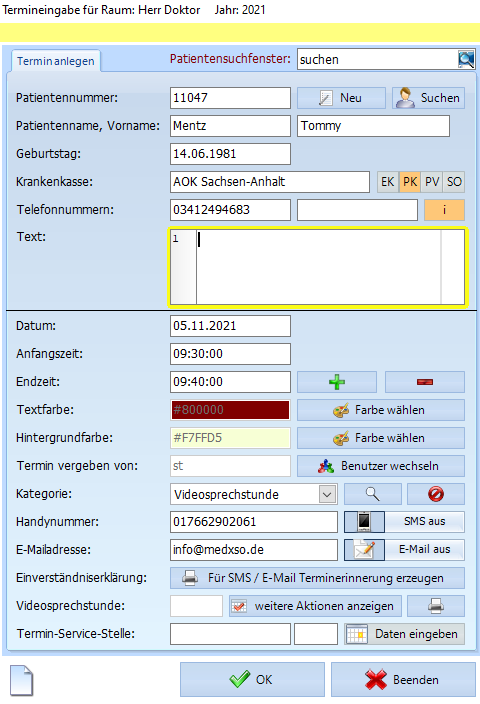
Task: Click the mobile phone SMS icon
Action: 364,522
